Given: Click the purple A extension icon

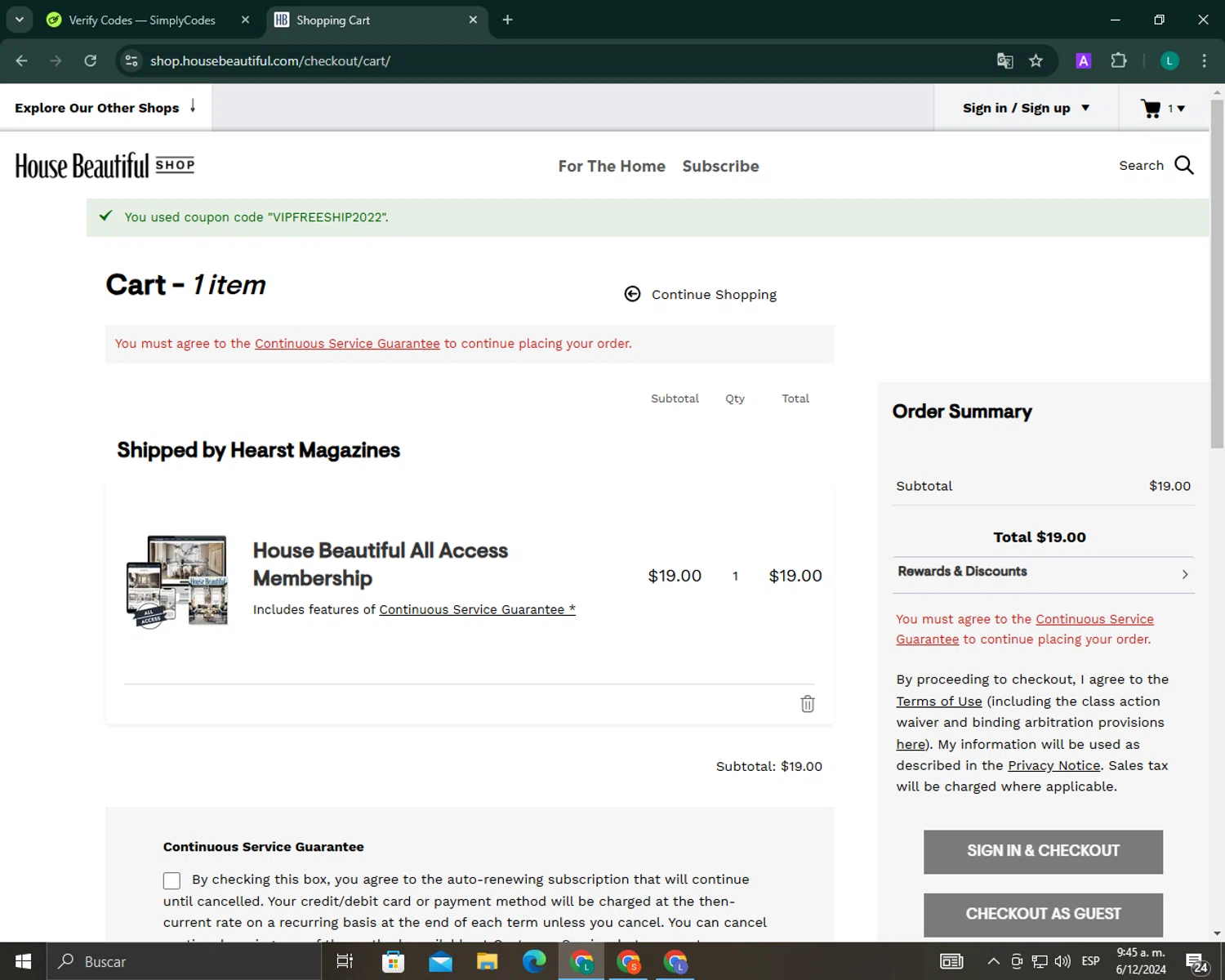Looking at the screenshot, I should click(x=1084, y=60).
